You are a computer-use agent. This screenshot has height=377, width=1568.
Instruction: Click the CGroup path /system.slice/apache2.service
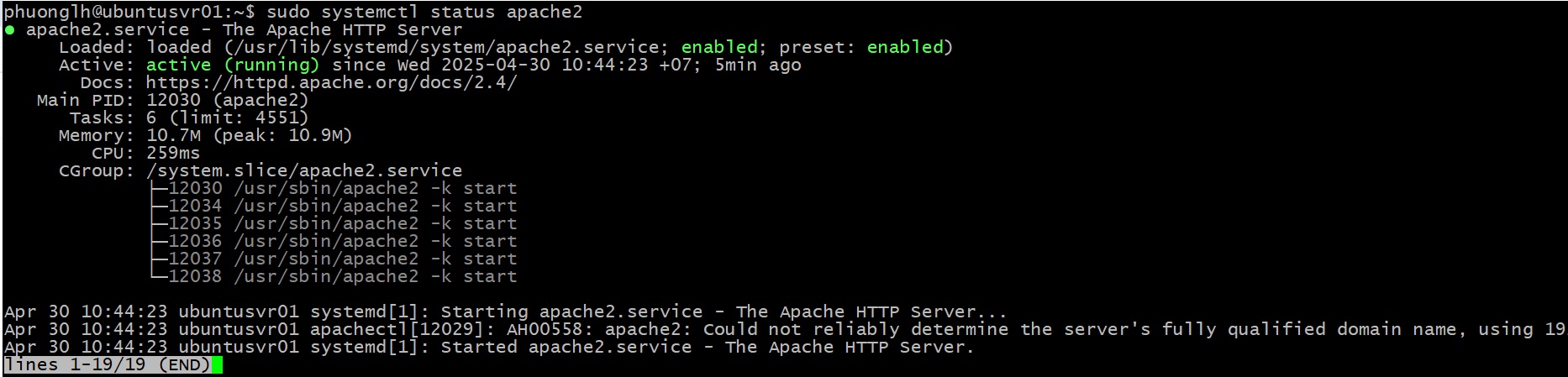click(x=304, y=171)
